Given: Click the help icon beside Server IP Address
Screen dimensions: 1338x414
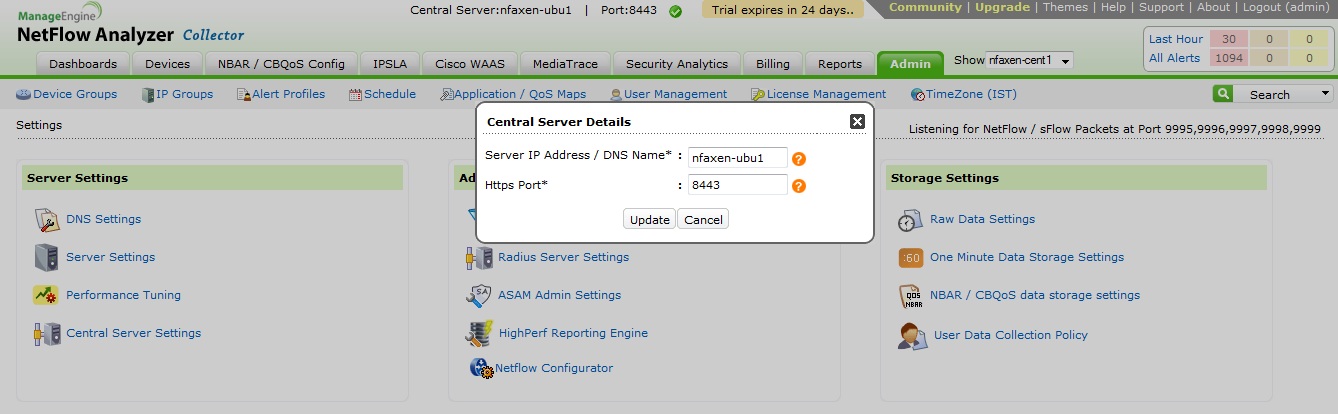Looking at the screenshot, I should [799, 158].
